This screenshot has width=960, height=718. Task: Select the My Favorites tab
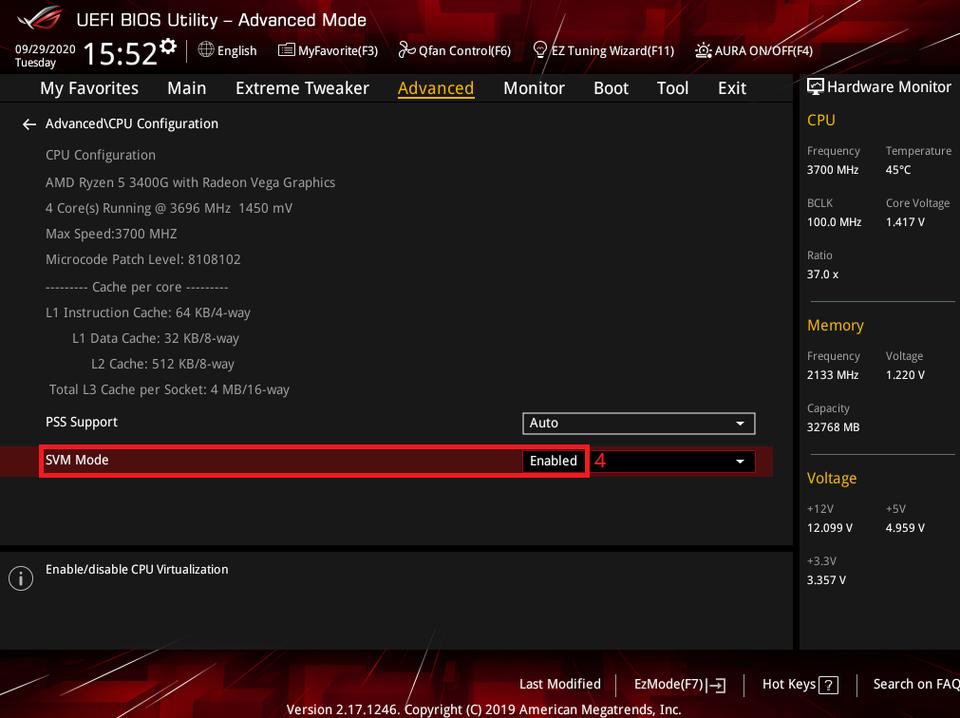click(x=89, y=88)
